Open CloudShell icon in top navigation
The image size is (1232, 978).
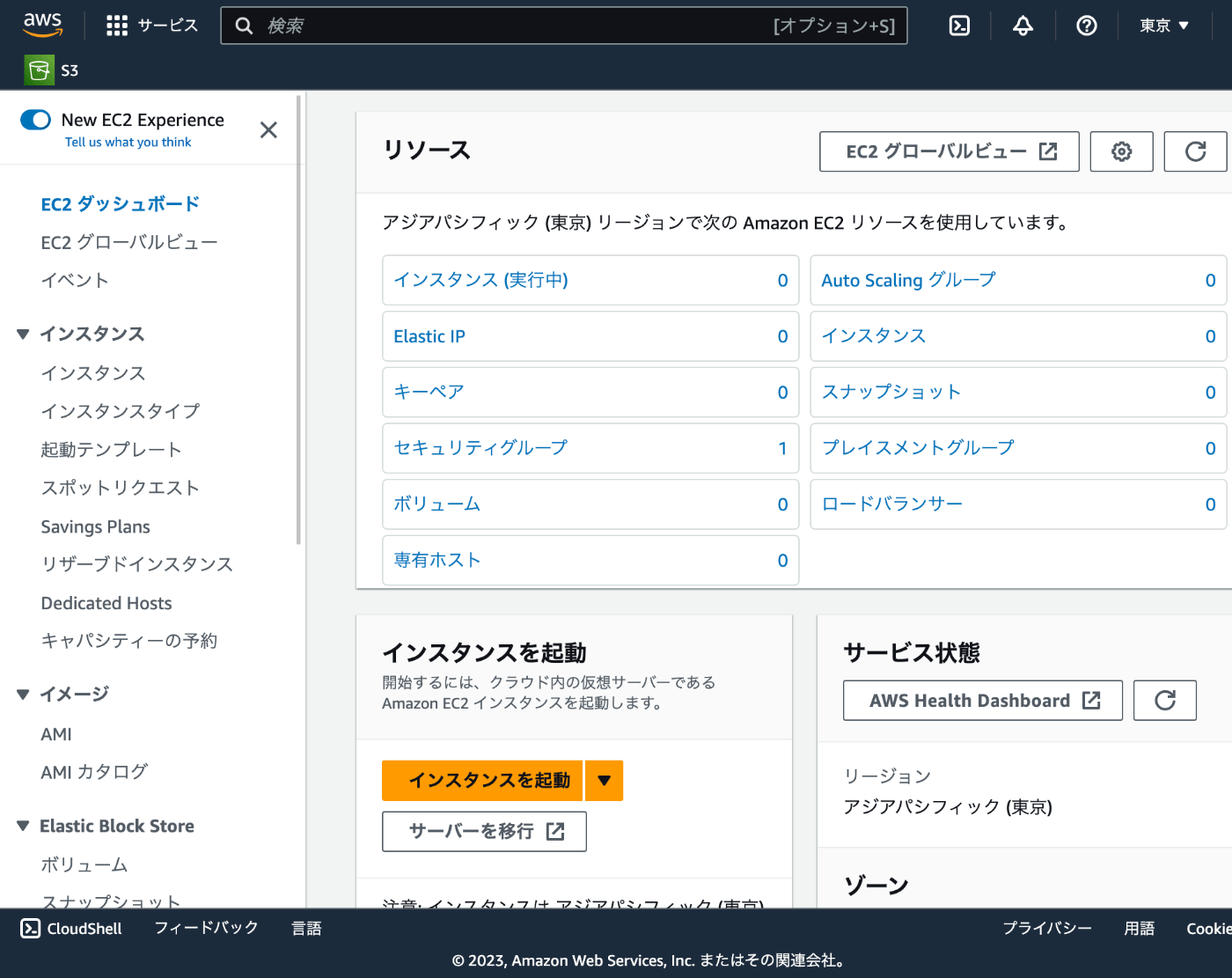[x=959, y=26]
